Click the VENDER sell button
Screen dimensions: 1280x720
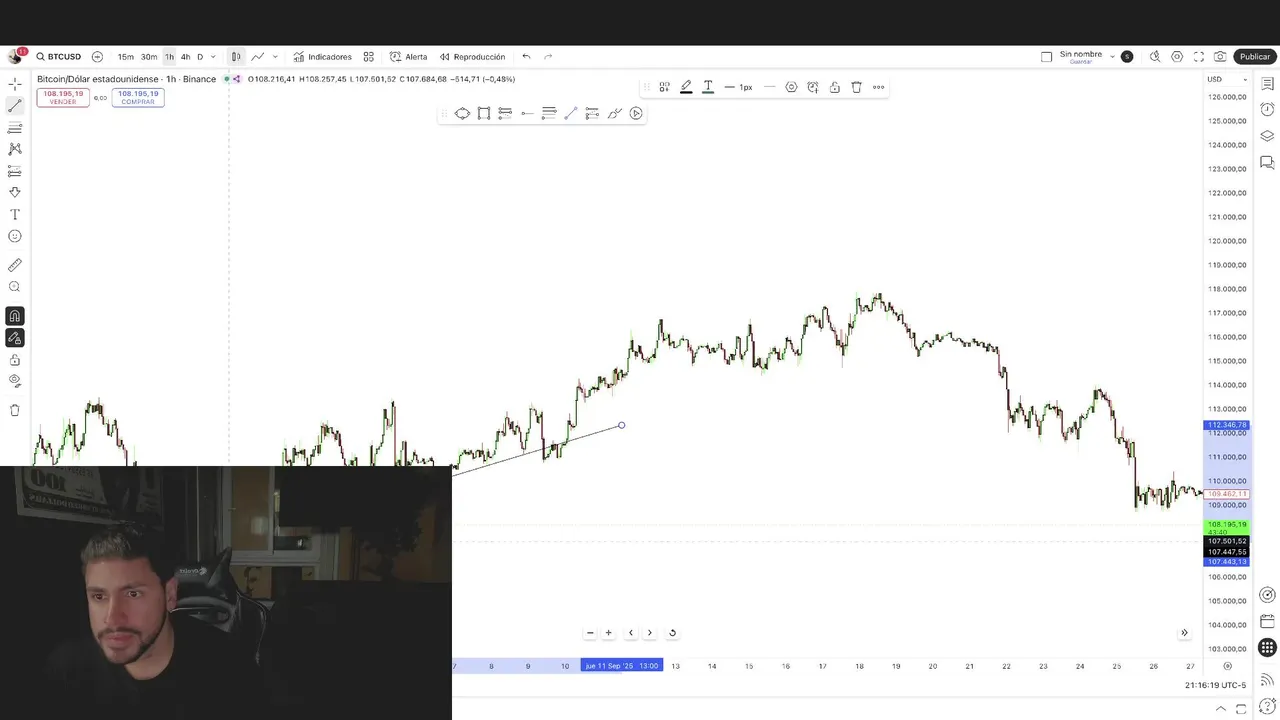[63, 97]
